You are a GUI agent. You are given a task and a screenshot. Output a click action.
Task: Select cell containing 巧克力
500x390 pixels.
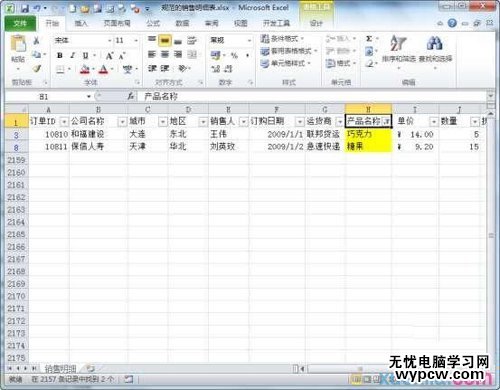tap(368, 134)
